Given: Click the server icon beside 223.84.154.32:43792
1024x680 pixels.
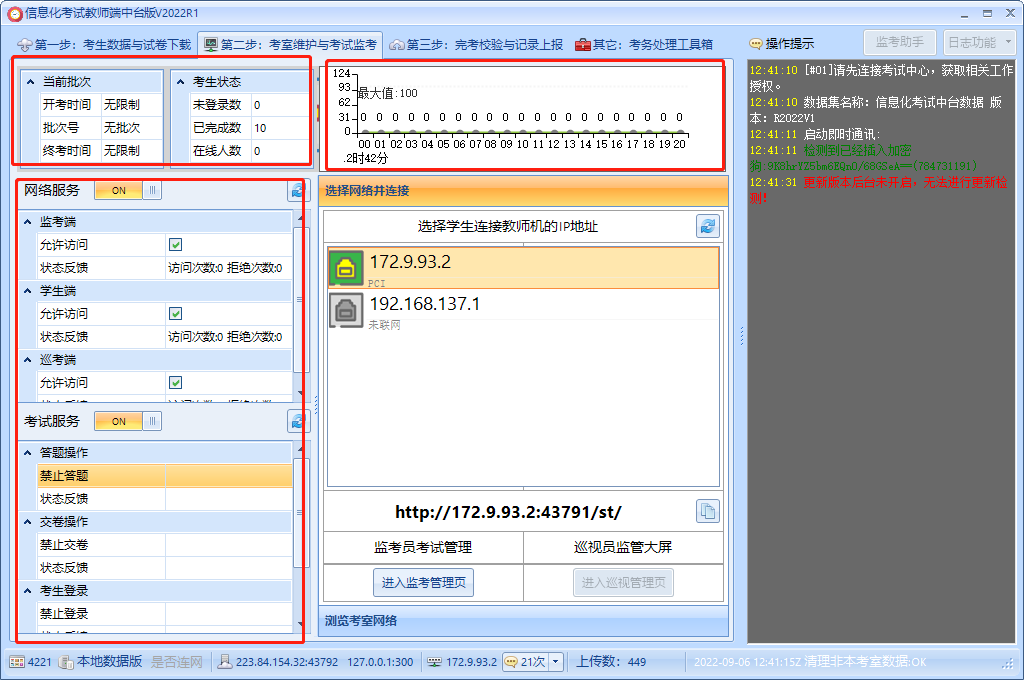Looking at the screenshot, I should point(225,662).
